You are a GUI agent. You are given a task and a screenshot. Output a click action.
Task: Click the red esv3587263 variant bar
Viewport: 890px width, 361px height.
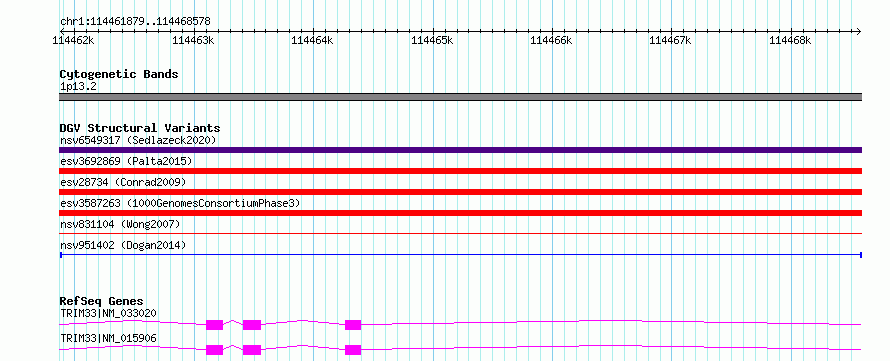point(460,213)
